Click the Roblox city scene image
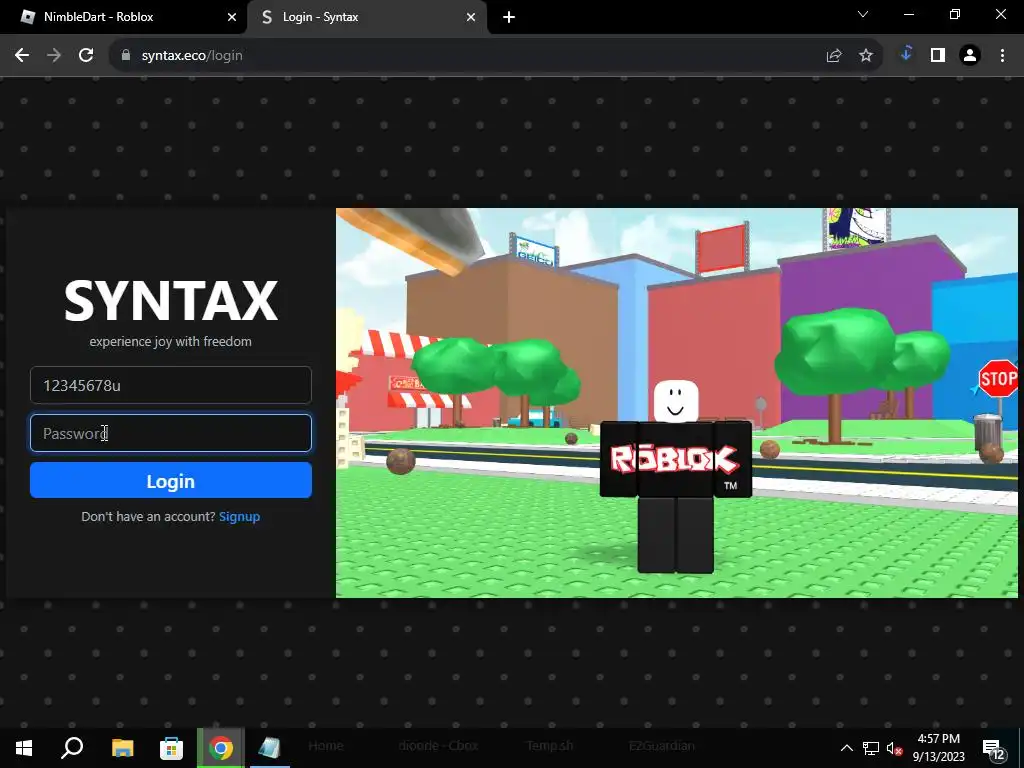 (x=677, y=403)
